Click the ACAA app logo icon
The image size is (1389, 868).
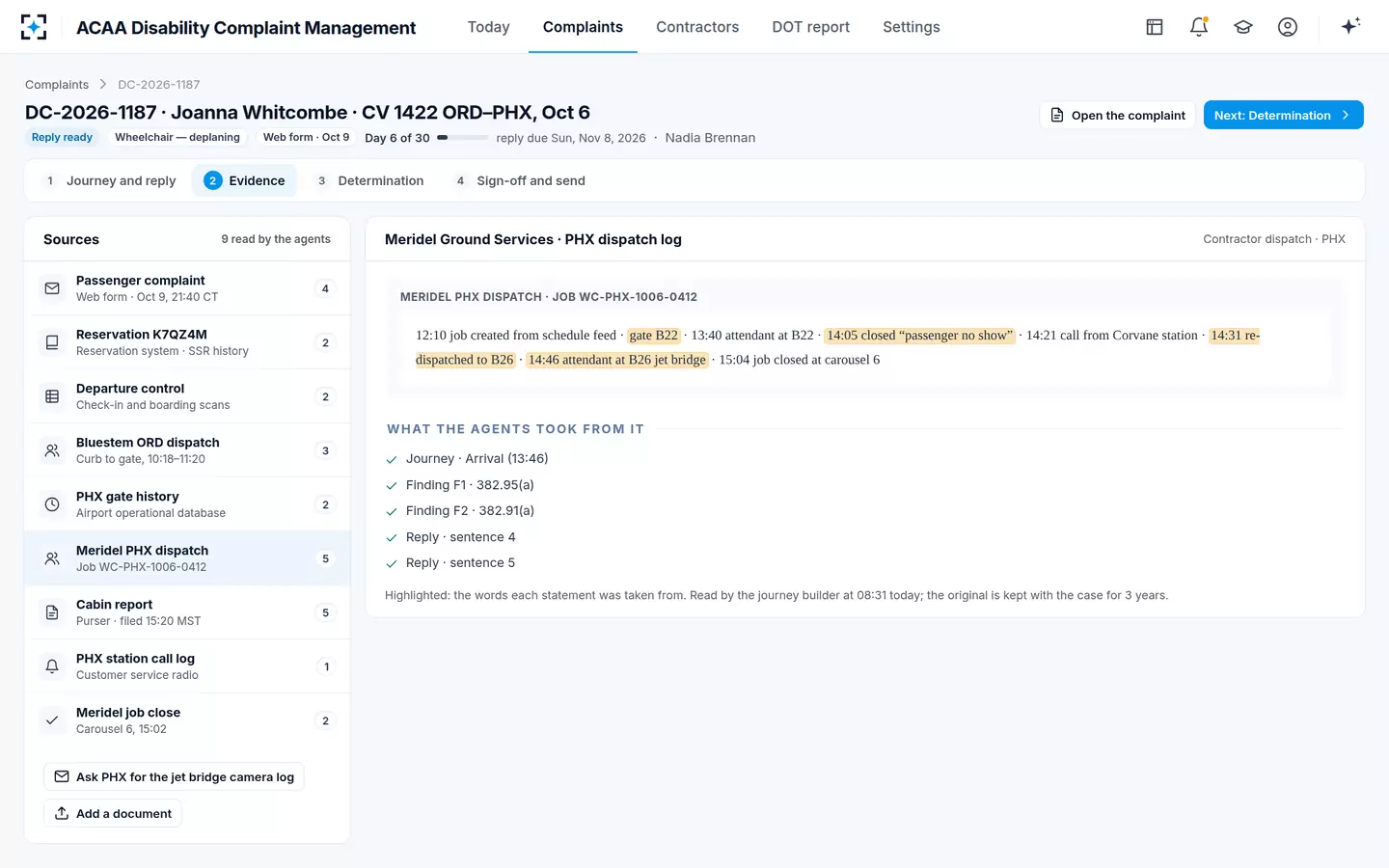(x=34, y=27)
